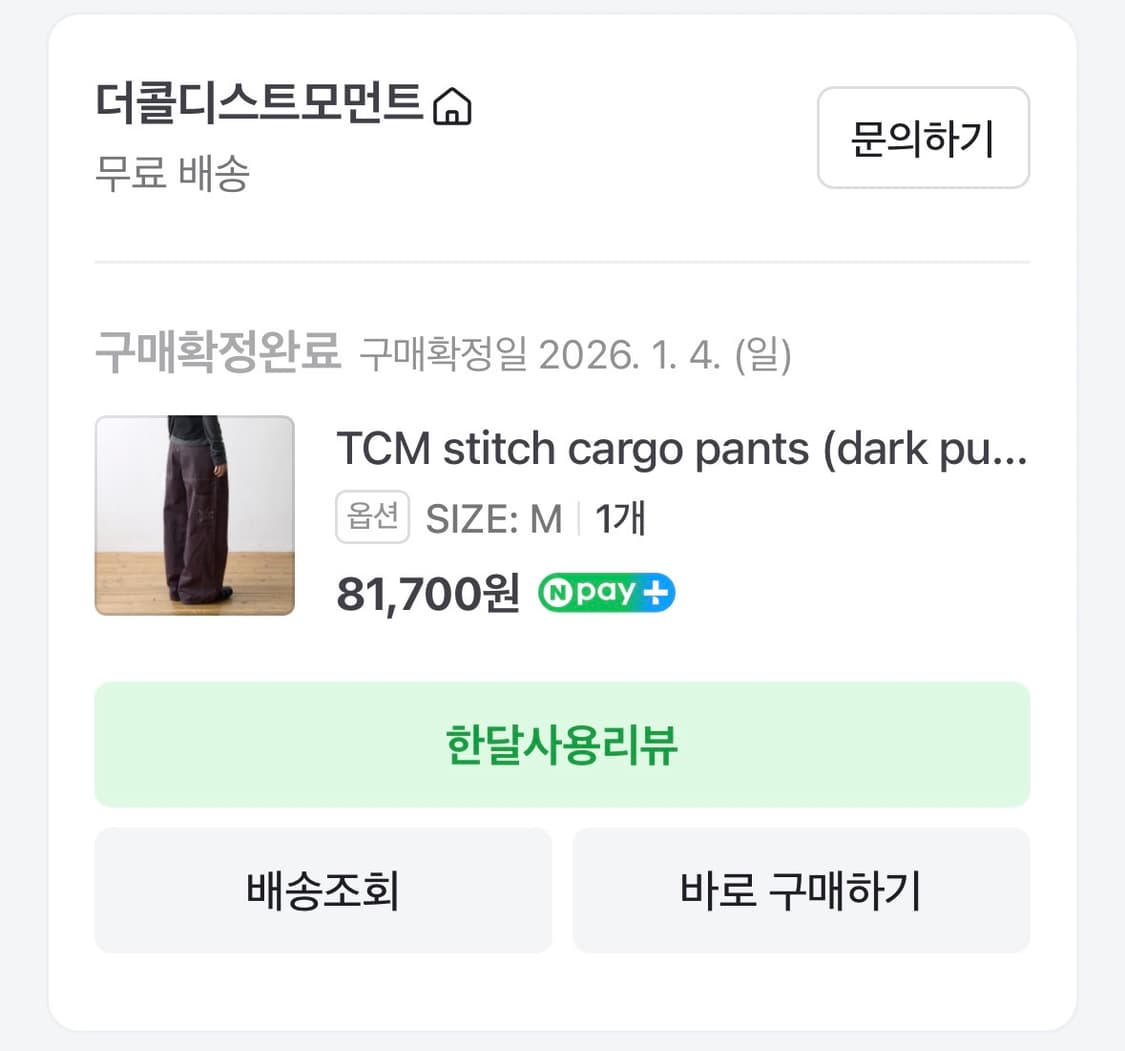Tap the order card background area
This screenshot has width=1125, height=1051.
[562, 990]
